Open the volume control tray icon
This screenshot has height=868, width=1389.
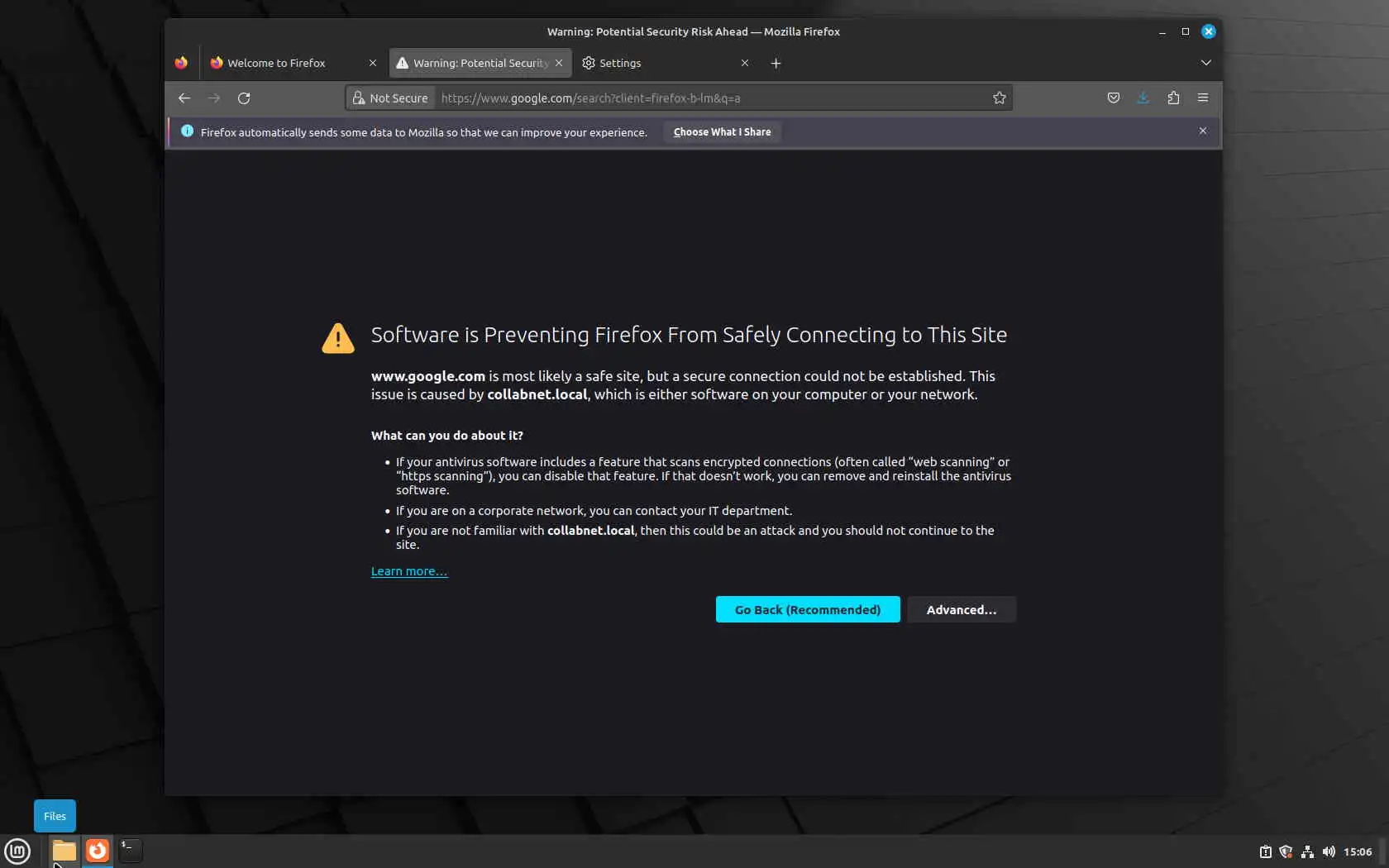[1329, 851]
